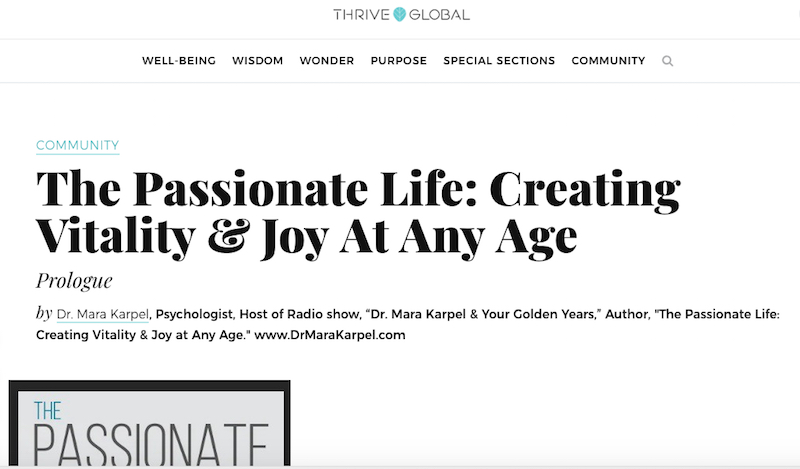Click the headline line "The Passionate Life: Creating"

pyautogui.click(x=358, y=190)
